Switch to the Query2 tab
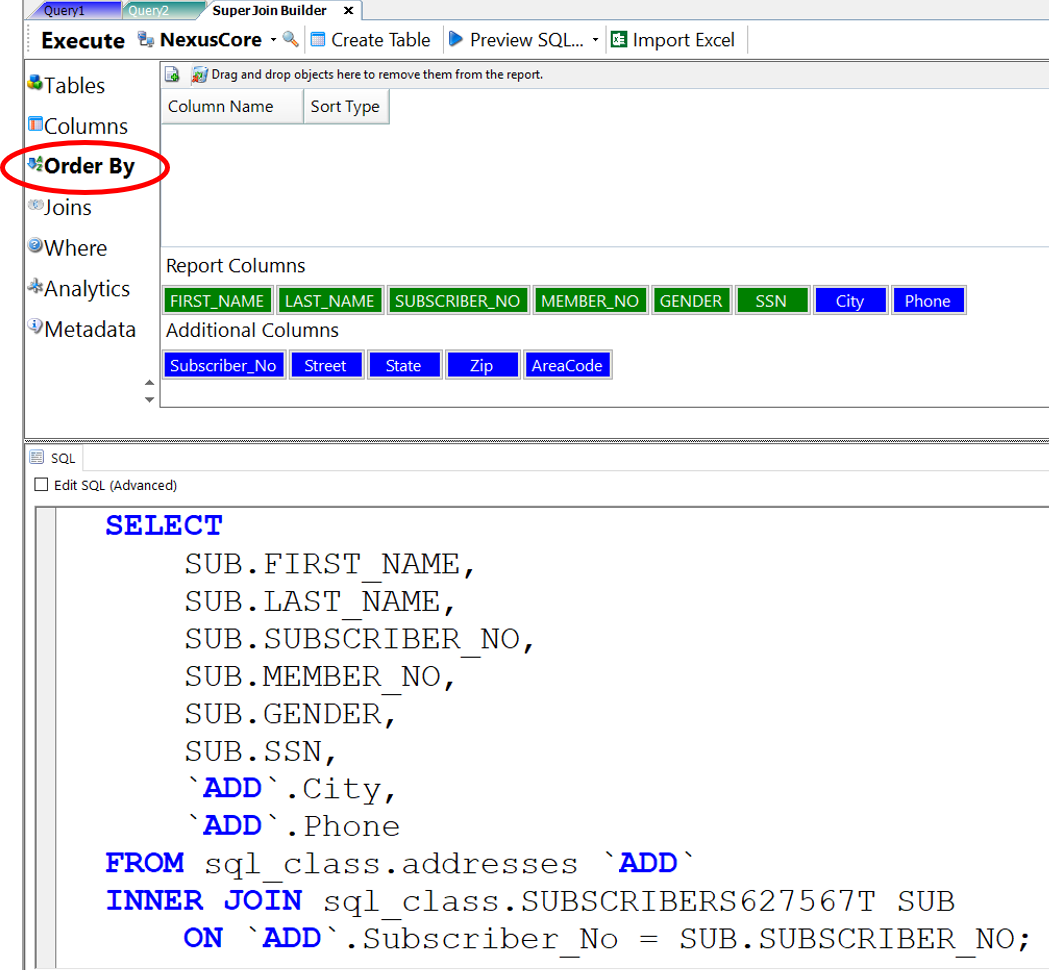Viewport: 1049px width, 970px height. [x=148, y=11]
